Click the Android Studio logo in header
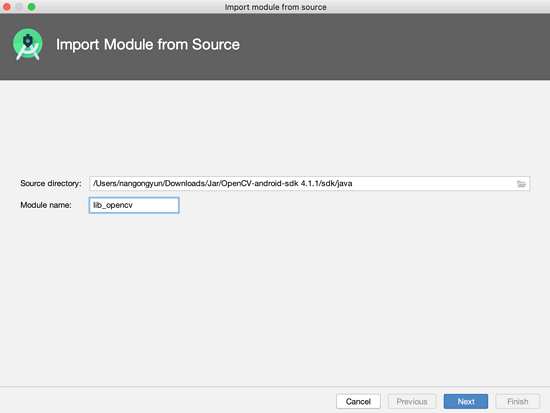The height and width of the screenshot is (413, 550). [28, 44]
